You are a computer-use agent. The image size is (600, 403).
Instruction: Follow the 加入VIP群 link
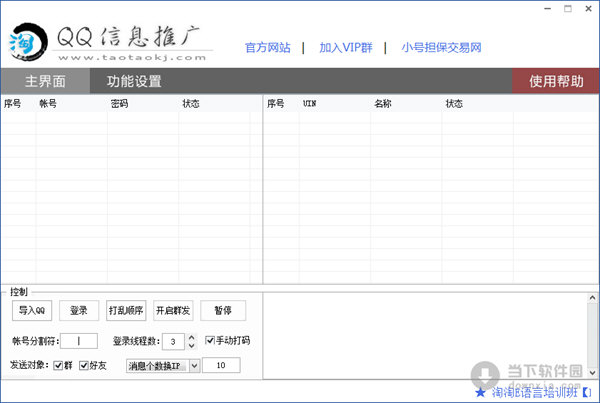[x=346, y=48]
